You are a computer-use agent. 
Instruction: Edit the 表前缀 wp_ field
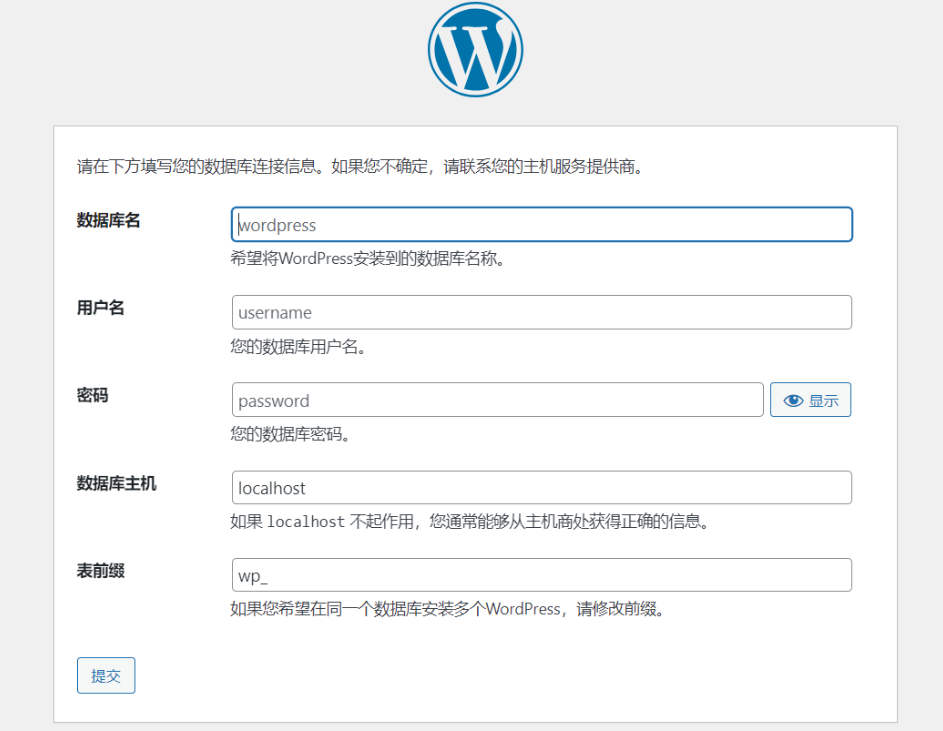click(542, 575)
